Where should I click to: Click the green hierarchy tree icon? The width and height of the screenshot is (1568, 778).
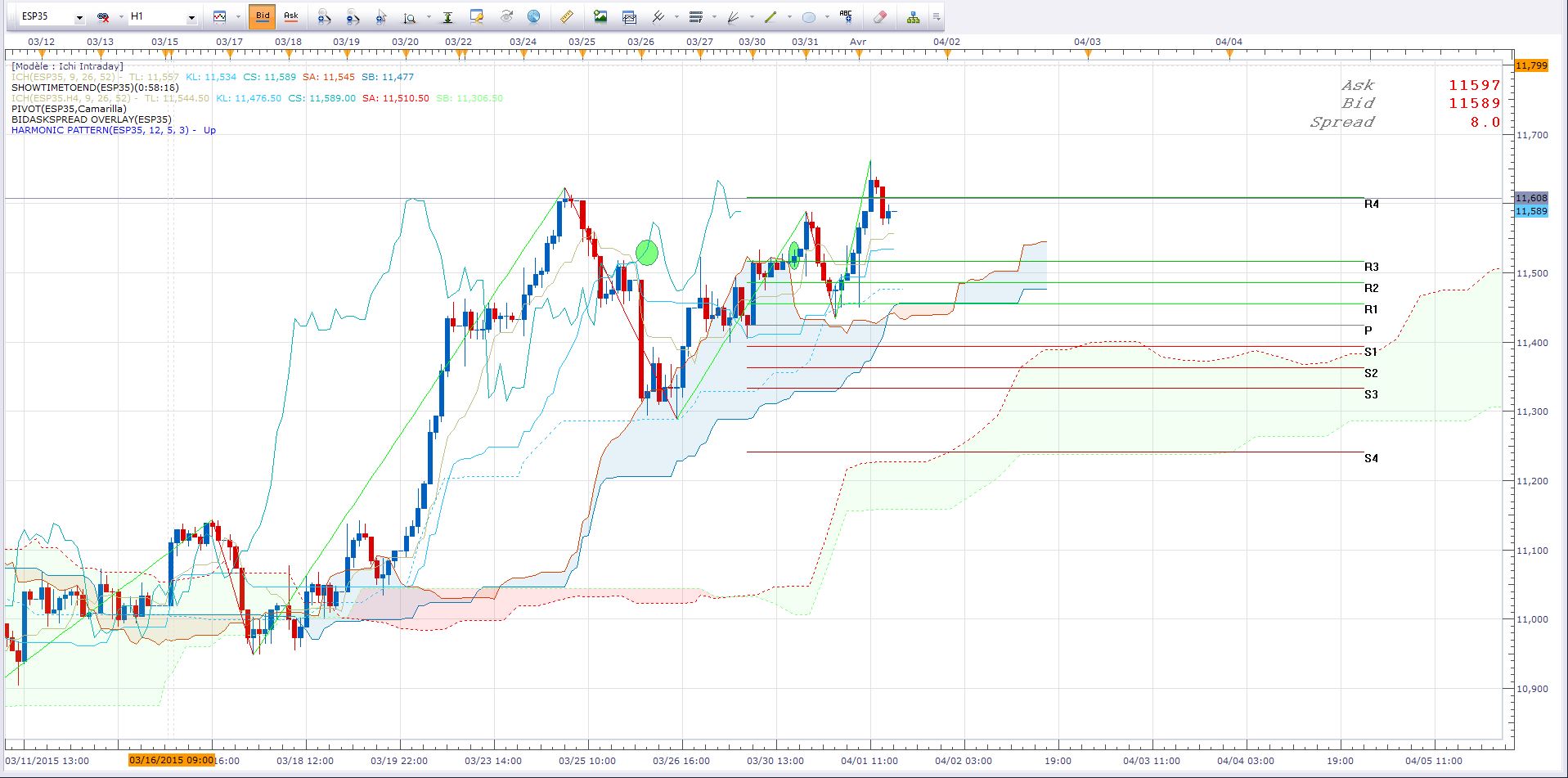coord(913,16)
